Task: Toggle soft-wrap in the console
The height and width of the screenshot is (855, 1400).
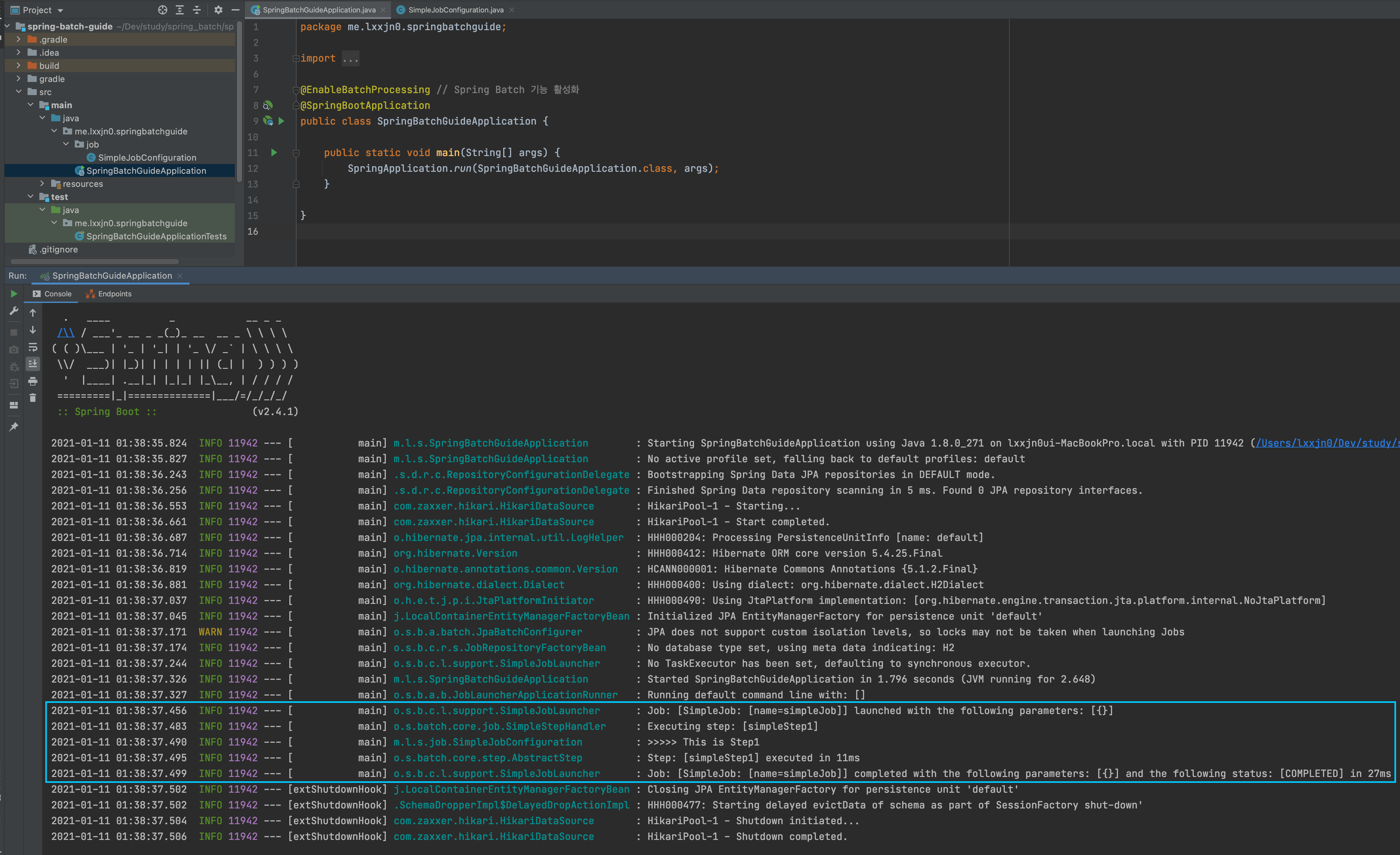Action: 33,347
